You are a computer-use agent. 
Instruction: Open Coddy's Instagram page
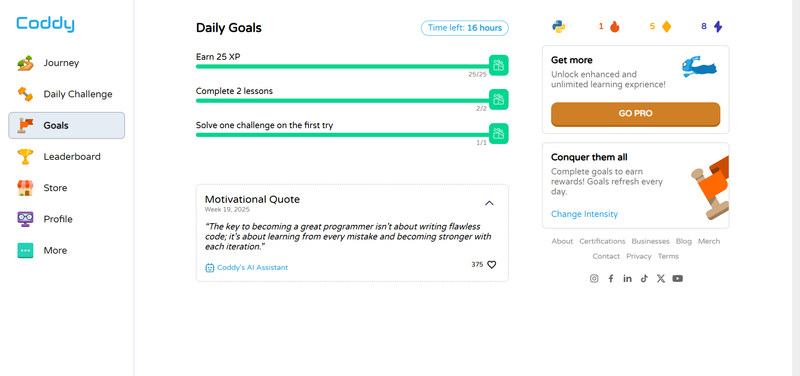coord(594,279)
